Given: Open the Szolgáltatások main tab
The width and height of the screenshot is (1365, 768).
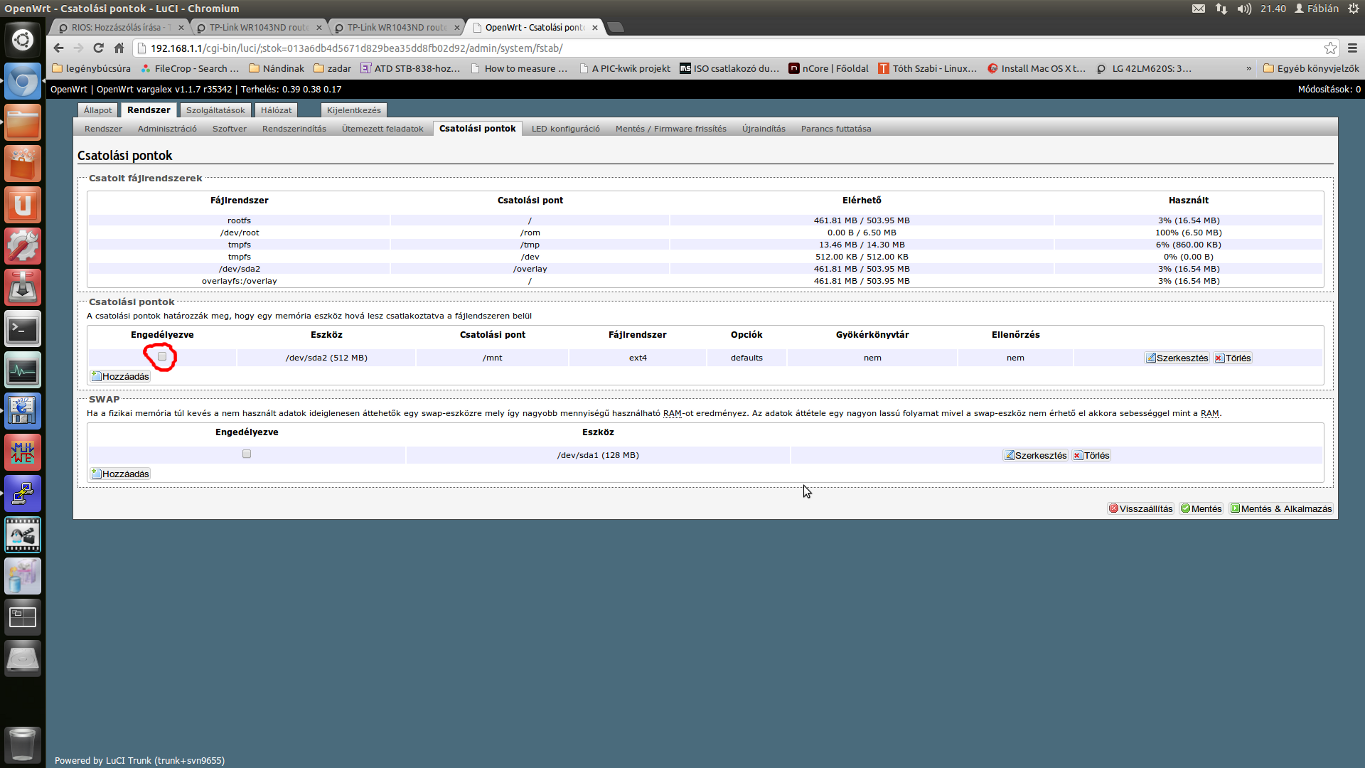Looking at the screenshot, I should click(214, 110).
